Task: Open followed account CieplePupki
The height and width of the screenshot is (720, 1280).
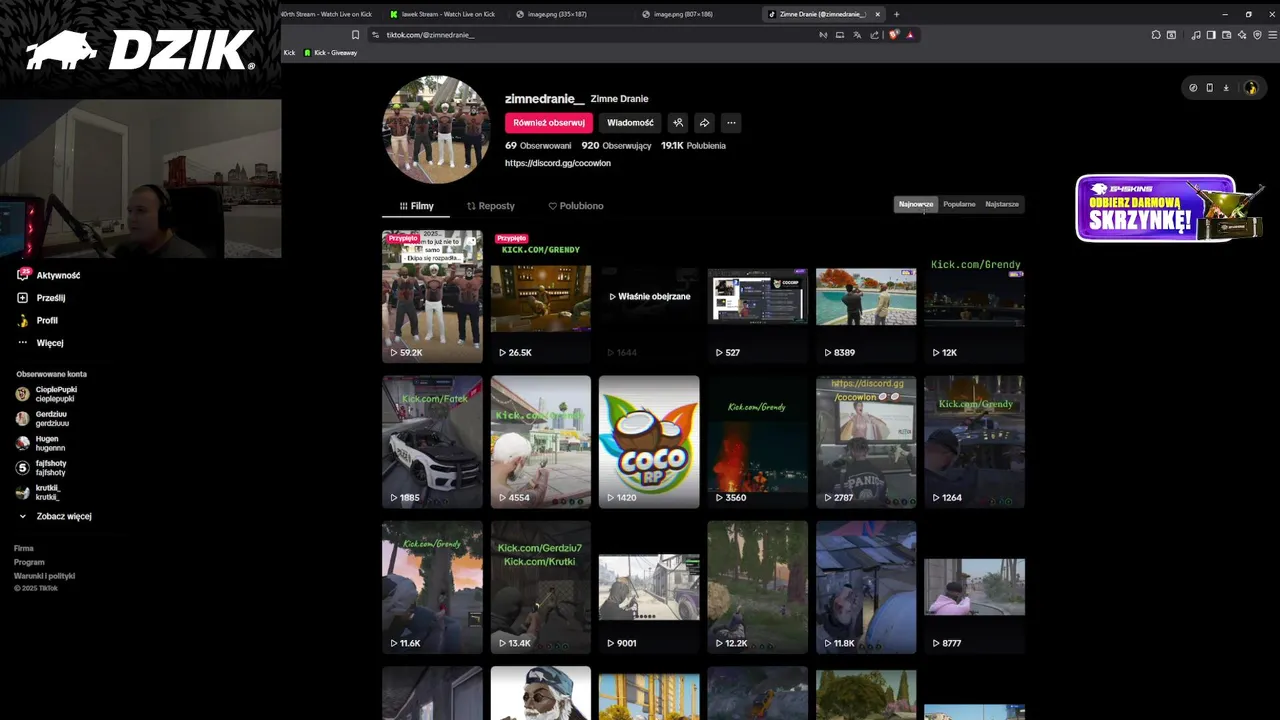Action: [x=47, y=394]
